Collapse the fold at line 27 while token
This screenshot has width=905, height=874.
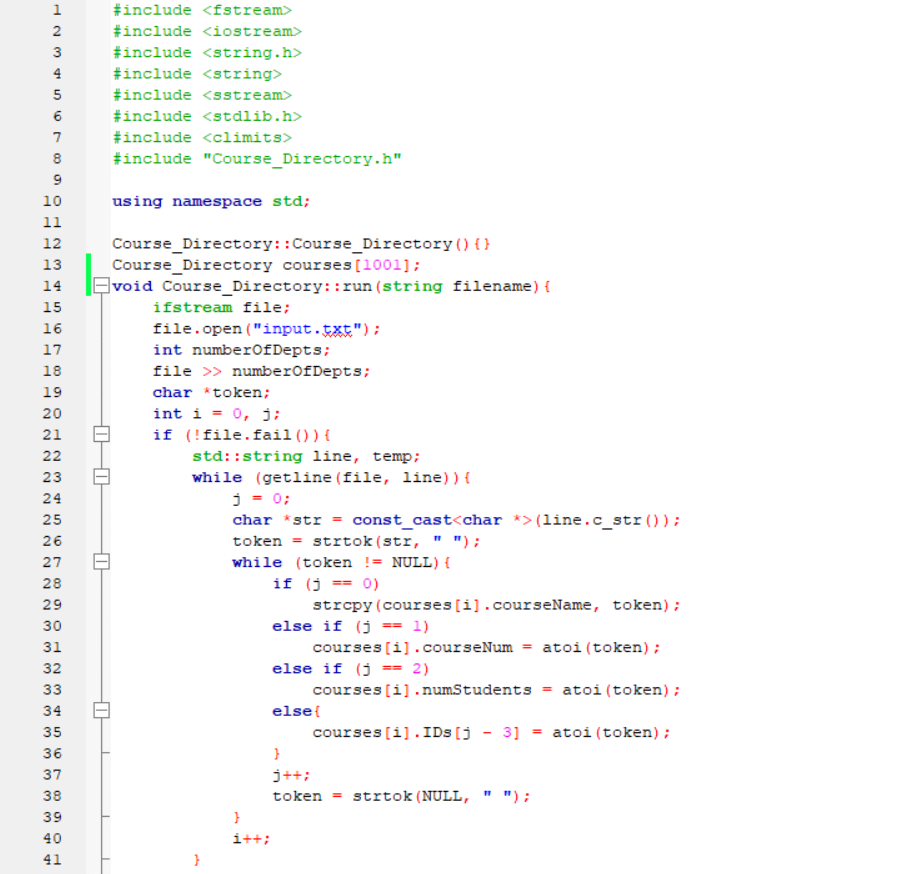[x=101, y=562]
